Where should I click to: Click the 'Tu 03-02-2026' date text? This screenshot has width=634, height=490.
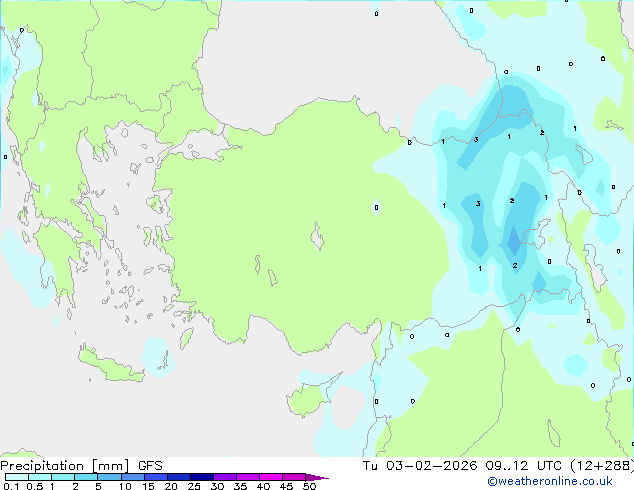tap(420, 466)
